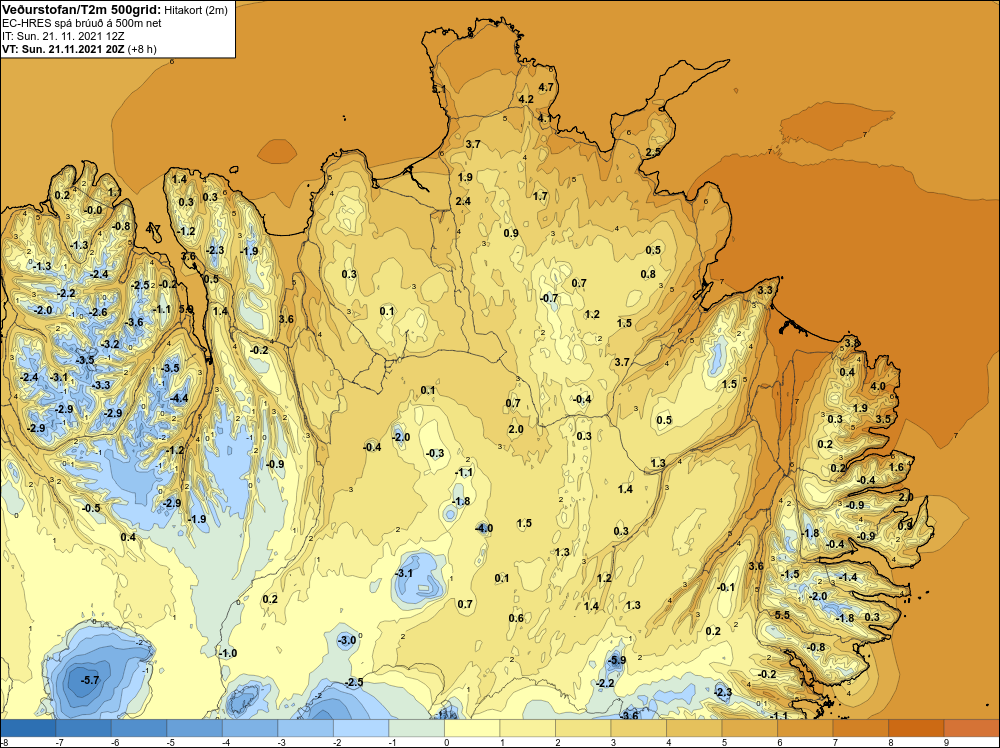
Task: Click the '2.5' temperature value
Action: pyautogui.click(x=653, y=152)
